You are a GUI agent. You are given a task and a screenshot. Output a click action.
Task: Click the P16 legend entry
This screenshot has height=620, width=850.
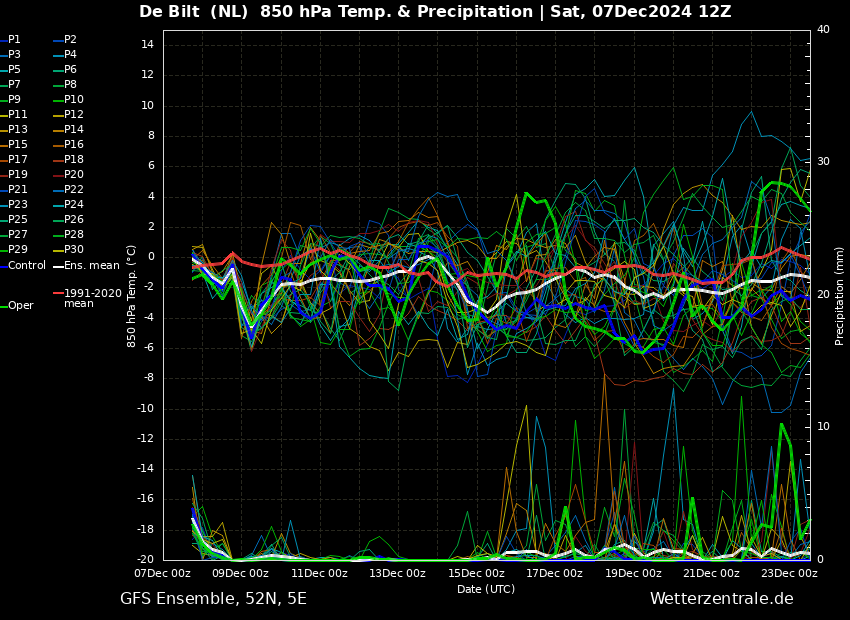[x=74, y=145]
